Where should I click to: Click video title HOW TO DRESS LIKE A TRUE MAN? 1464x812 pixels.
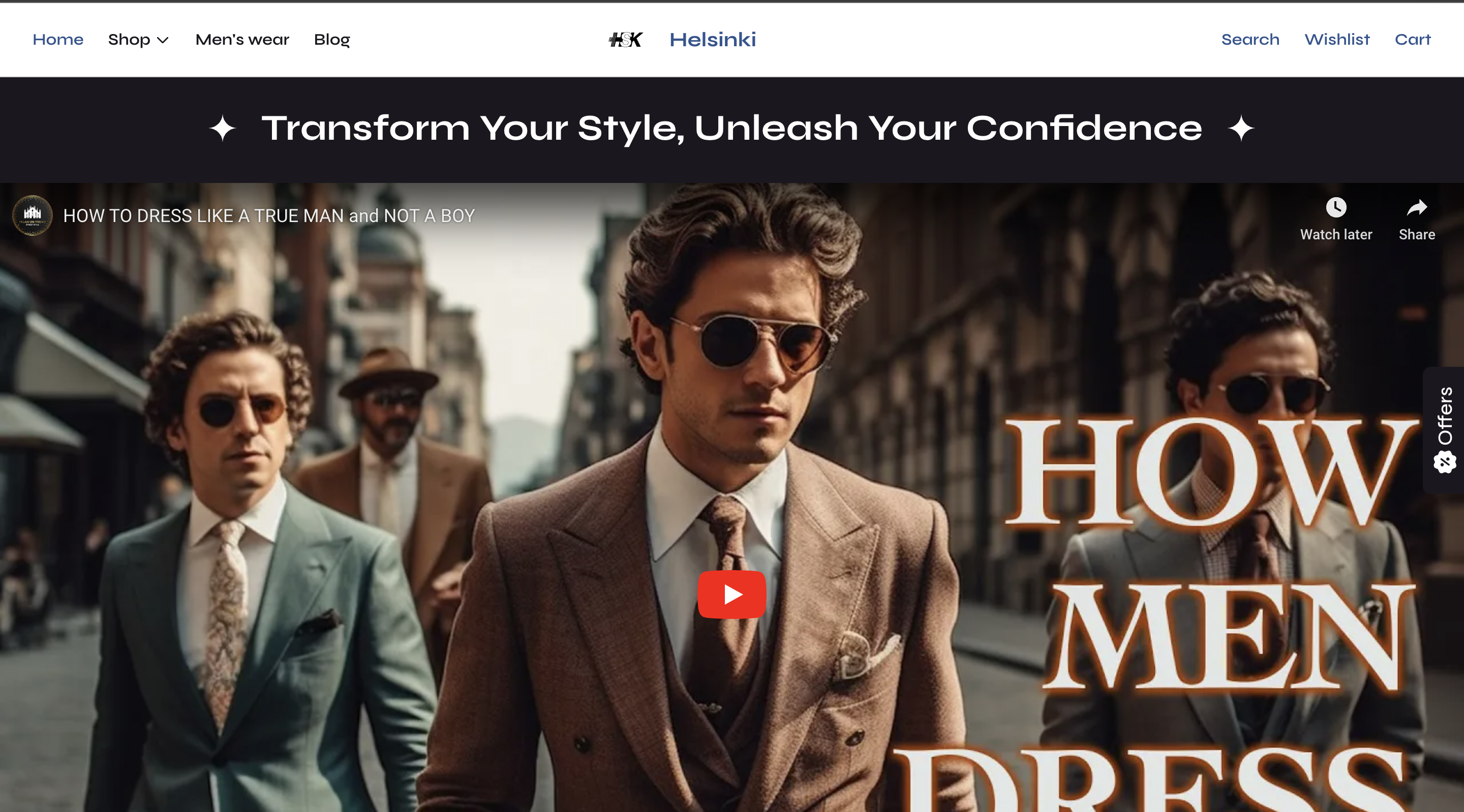point(269,216)
